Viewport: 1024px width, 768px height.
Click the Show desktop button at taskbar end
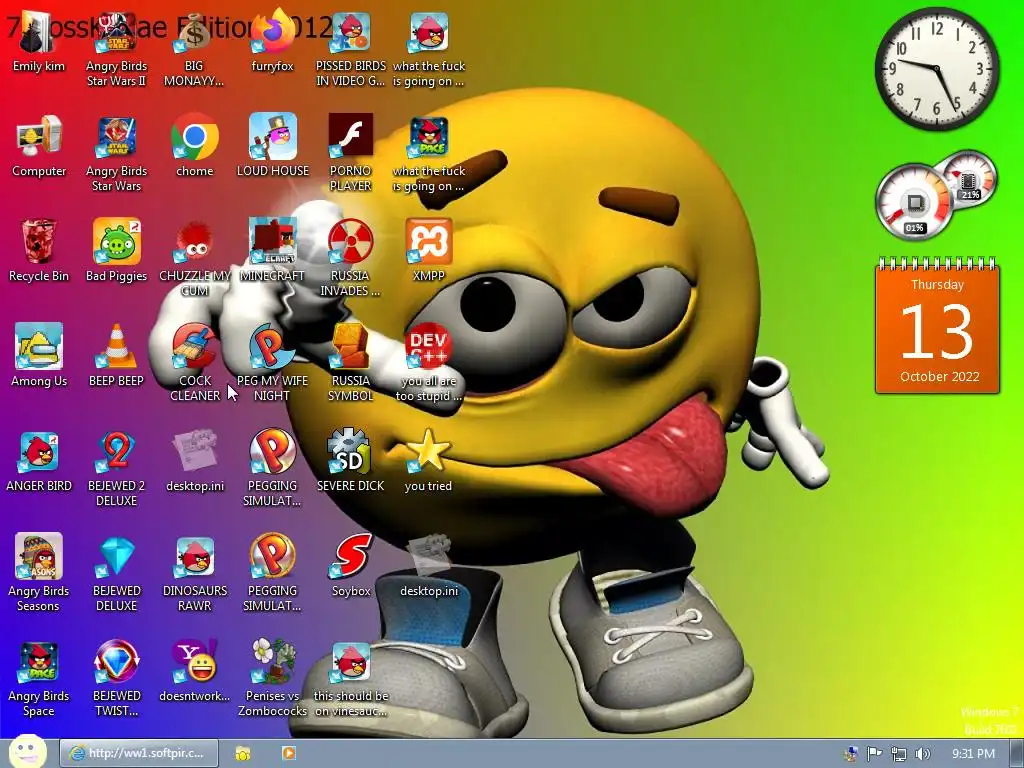click(x=1017, y=754)
